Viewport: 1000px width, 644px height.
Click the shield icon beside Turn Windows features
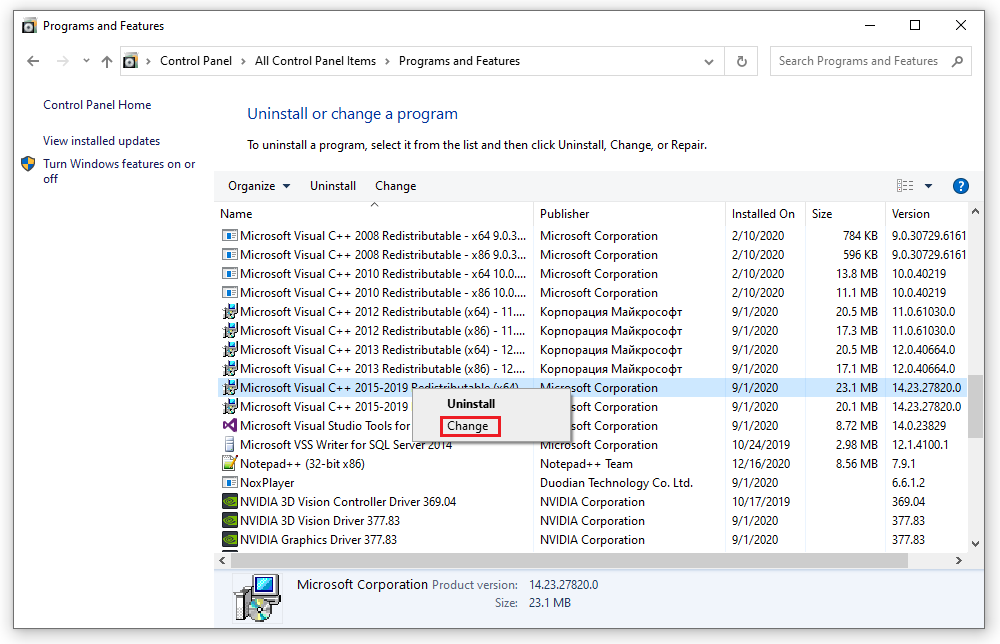(27, 163)
